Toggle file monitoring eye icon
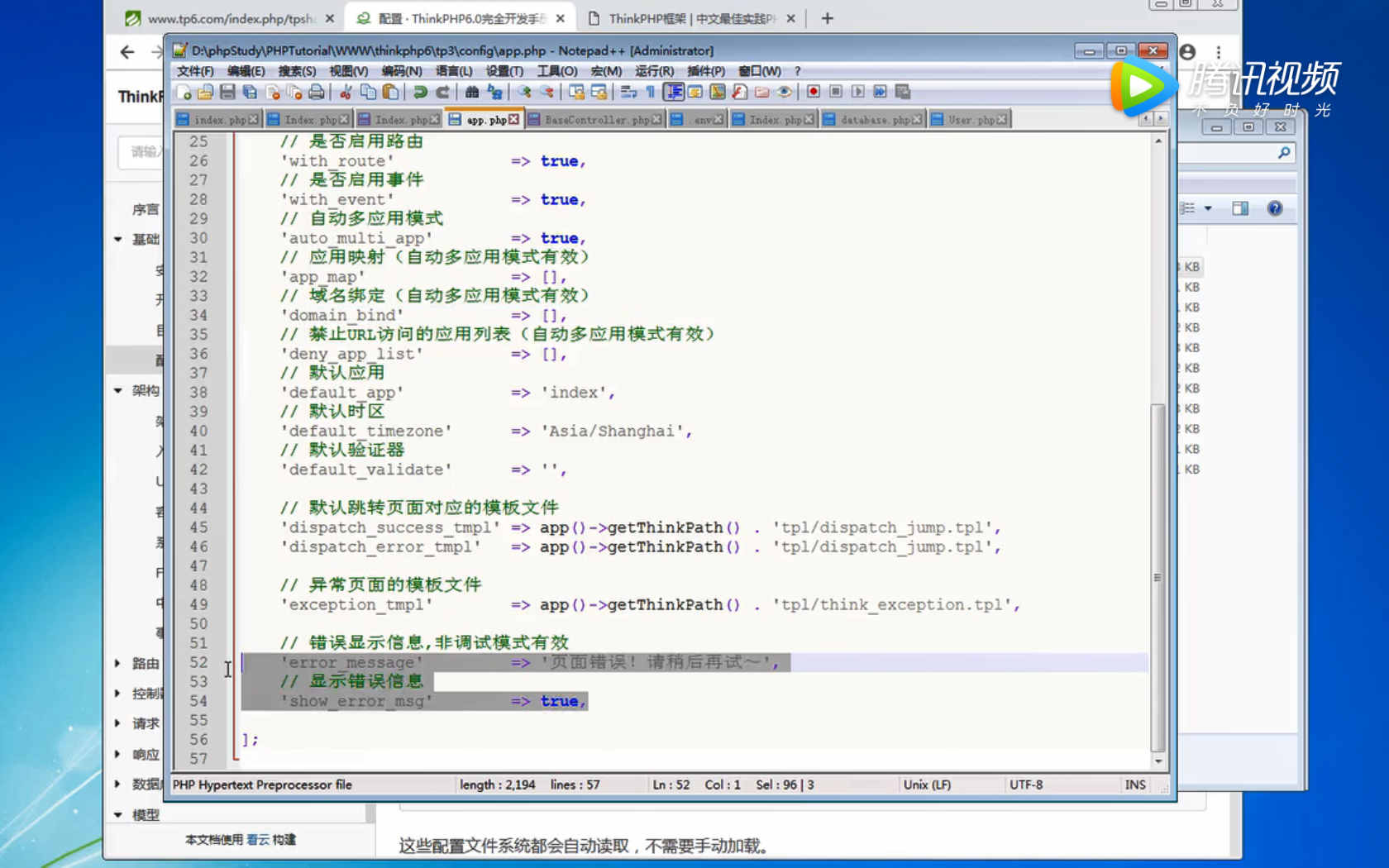 coord(784,92)
